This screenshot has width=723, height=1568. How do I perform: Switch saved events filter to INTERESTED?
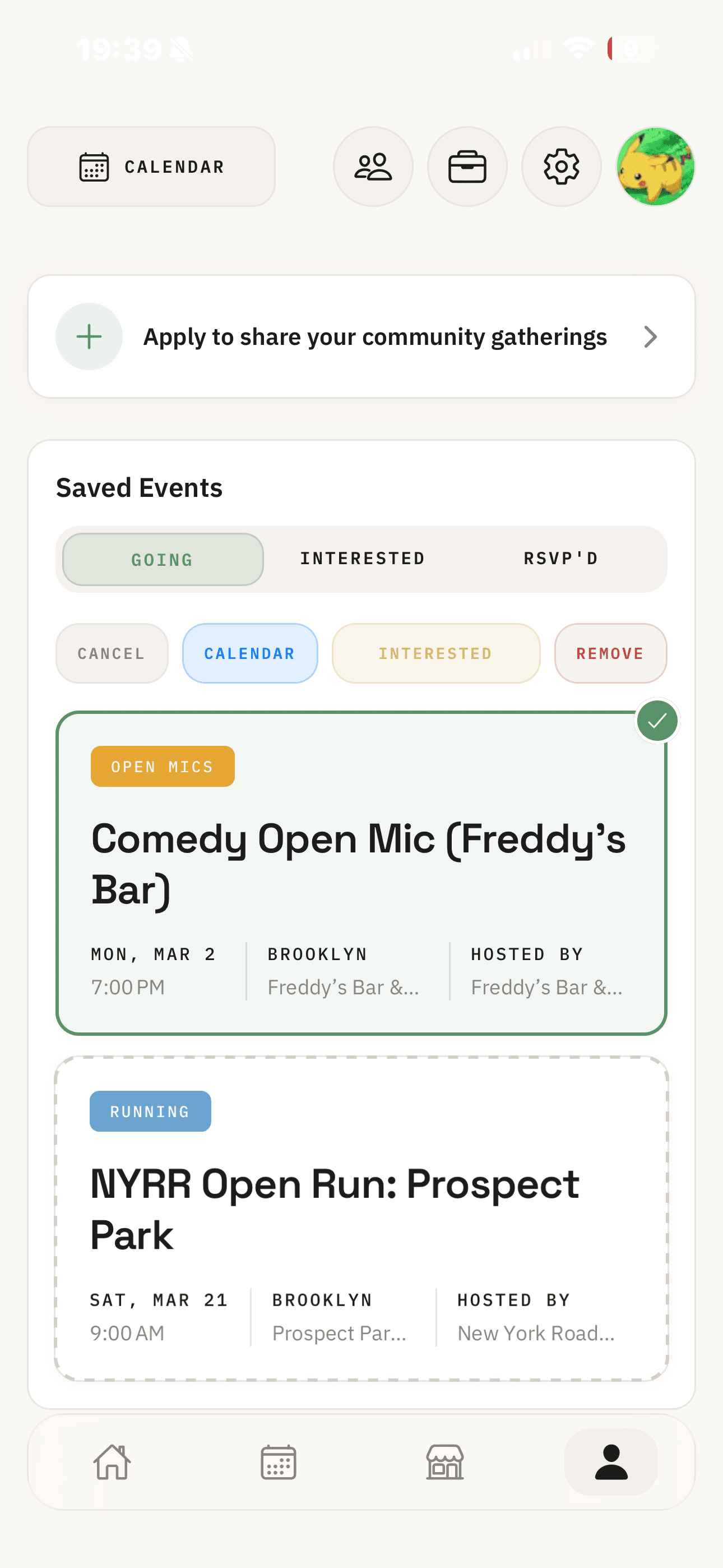361,558
